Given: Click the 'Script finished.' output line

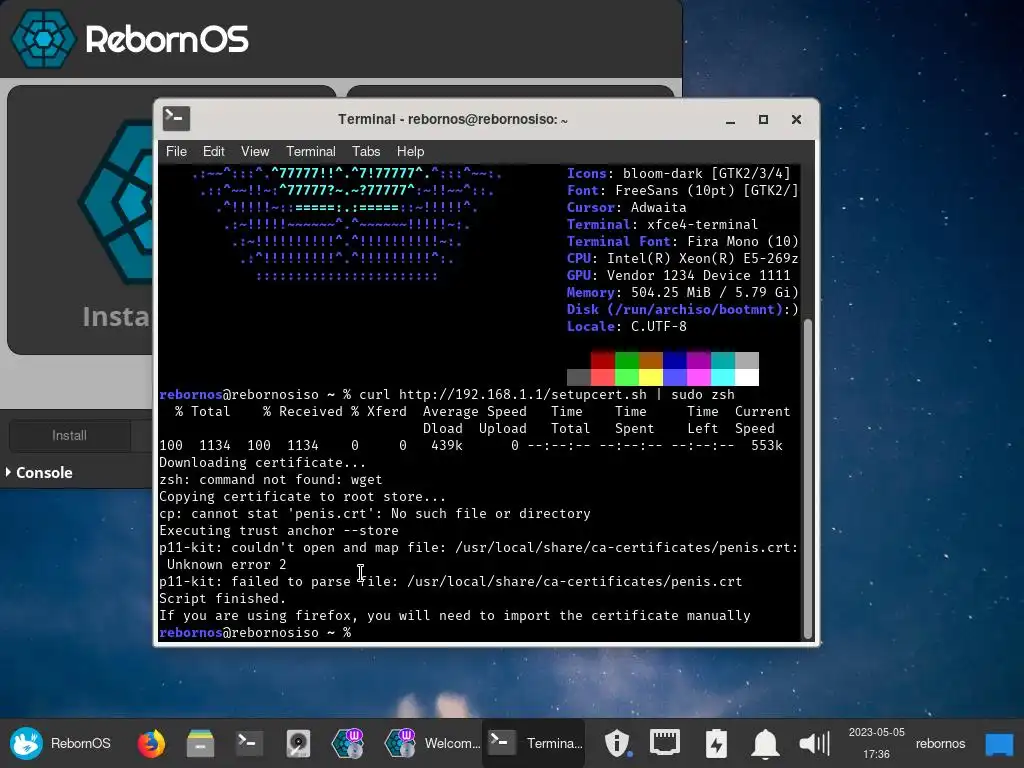Looking at the screenshot, I should tap(223, 598).
